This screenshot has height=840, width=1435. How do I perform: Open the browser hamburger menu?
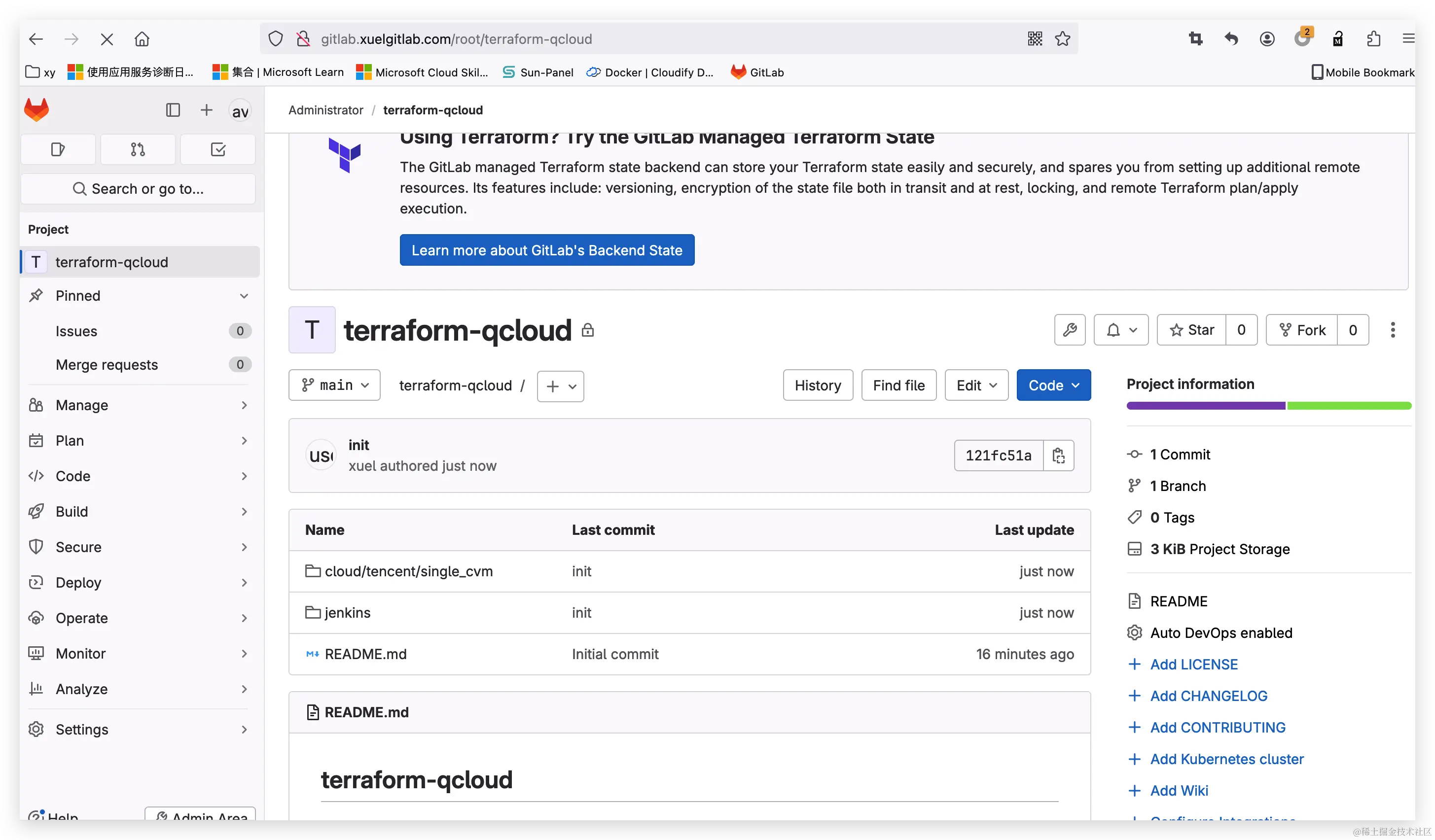1409,39
